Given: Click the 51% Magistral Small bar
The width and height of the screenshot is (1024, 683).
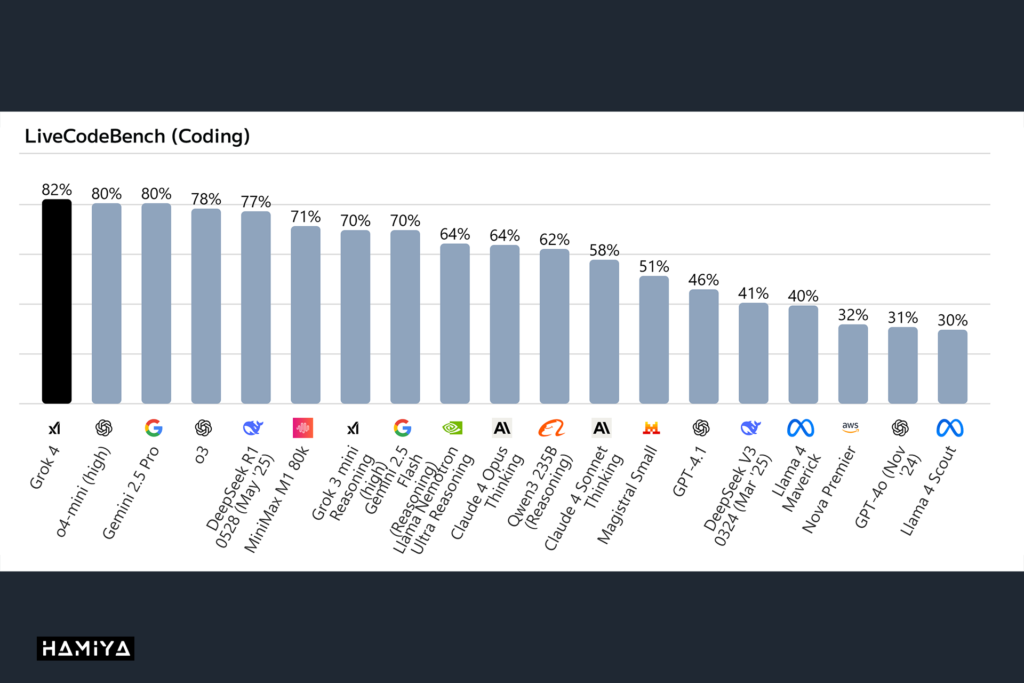Looking at the screenshot, I should (654, 340).
